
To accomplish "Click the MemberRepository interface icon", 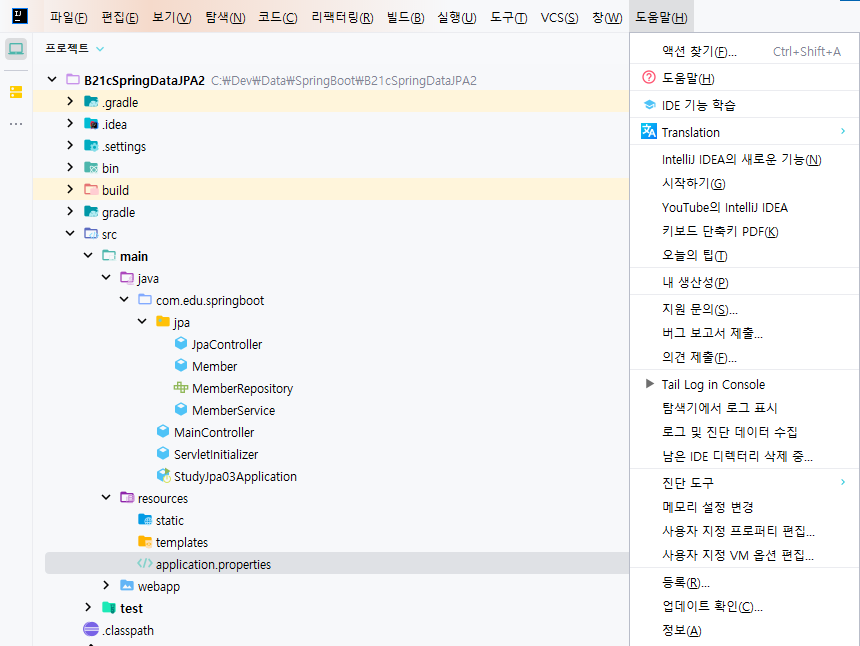I will click(x=181, y=387).
